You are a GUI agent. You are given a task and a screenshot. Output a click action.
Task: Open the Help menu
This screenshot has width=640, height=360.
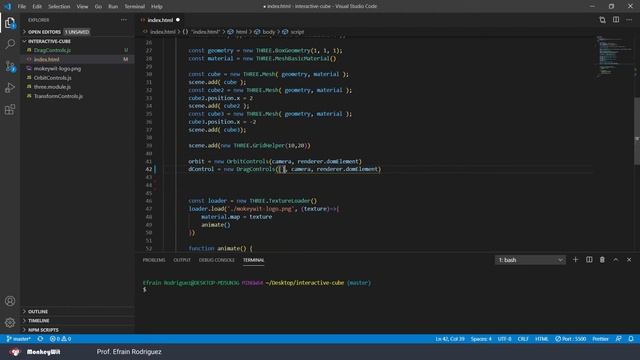tap(157, 7)
